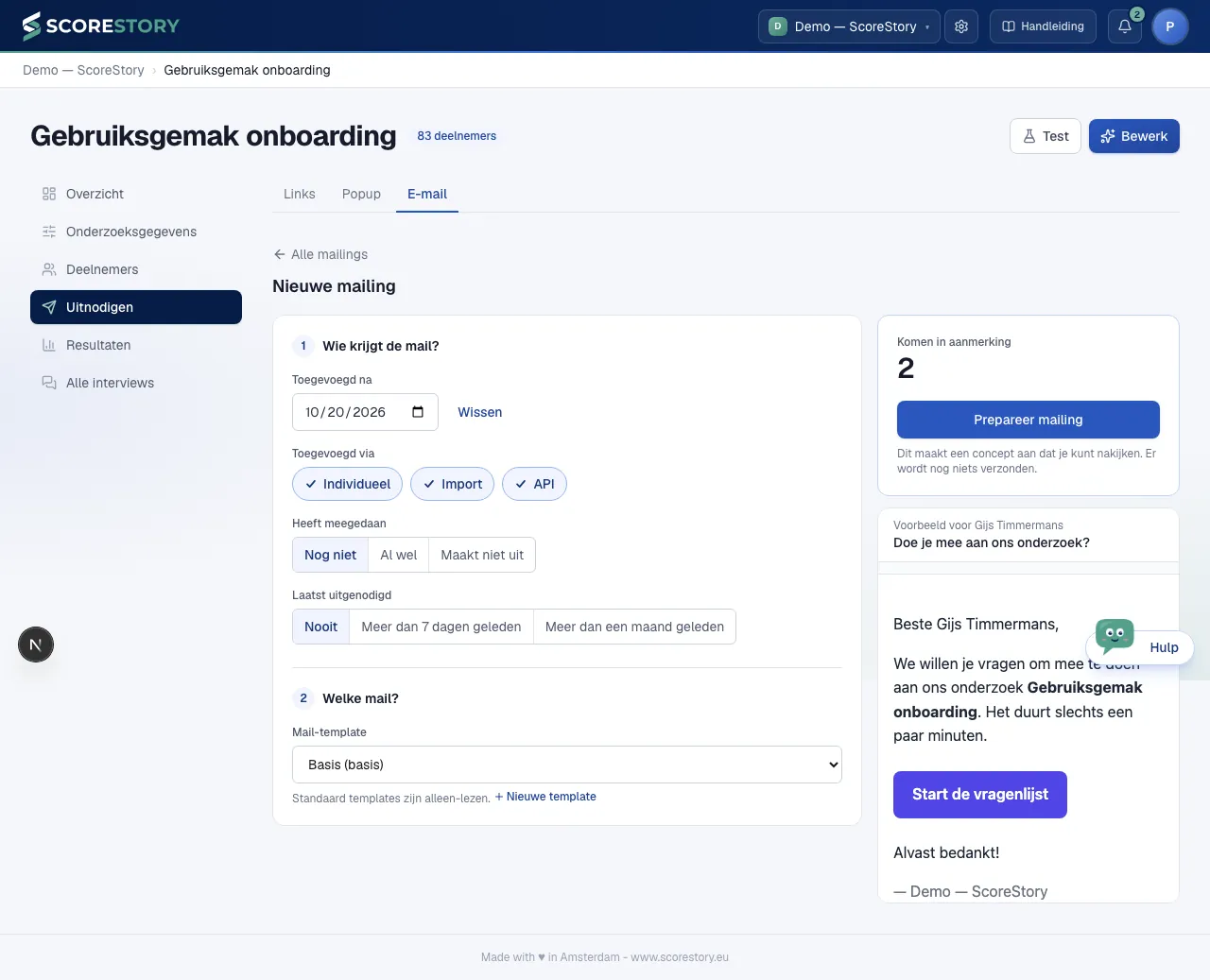Create a Nieuwe template
This screenshot has width=1210, height=980.
coord(545,797)
